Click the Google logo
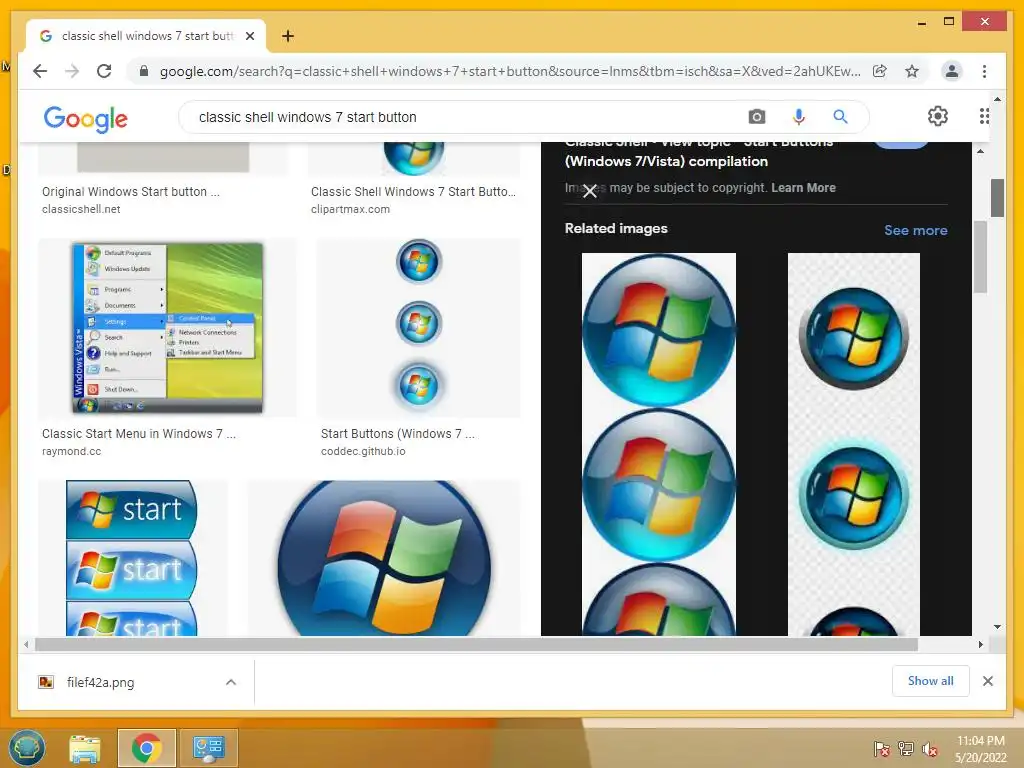Screen dimensions: 1024x768 tap(86, 119)
